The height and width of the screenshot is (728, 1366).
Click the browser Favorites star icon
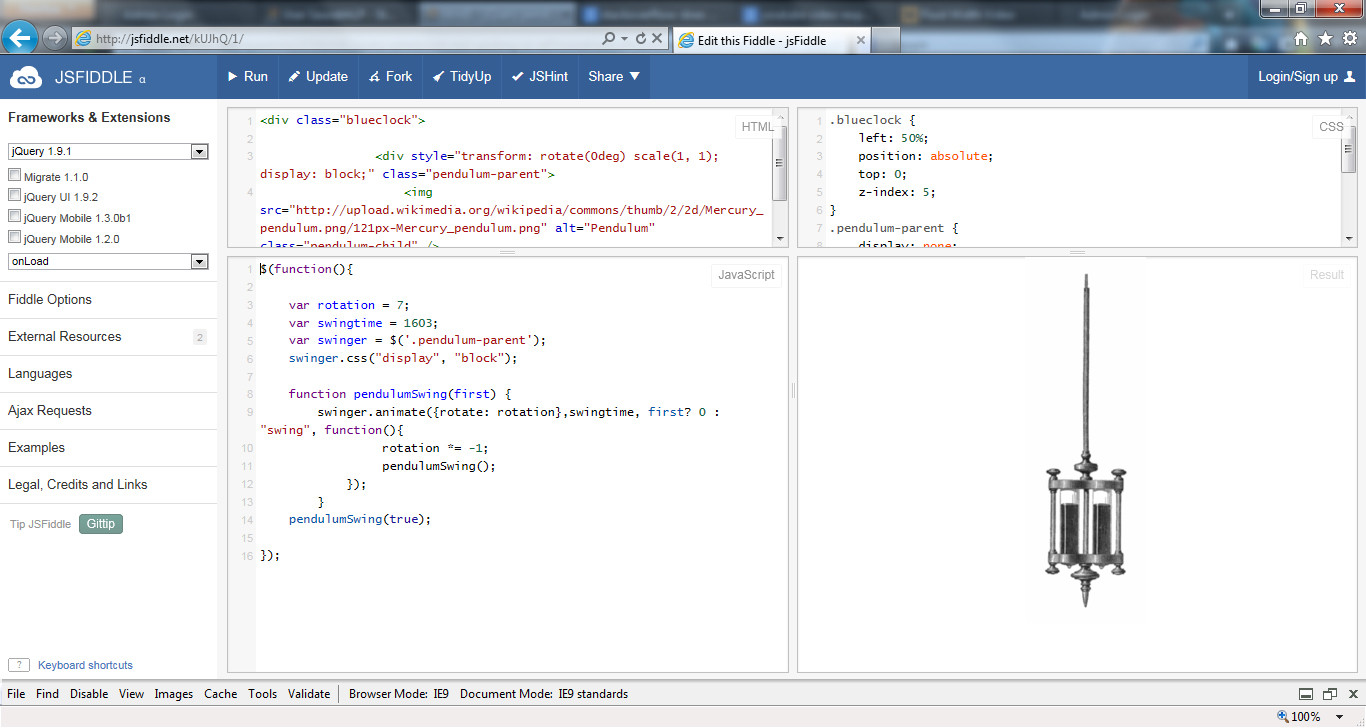click(x=1324, y=40)
